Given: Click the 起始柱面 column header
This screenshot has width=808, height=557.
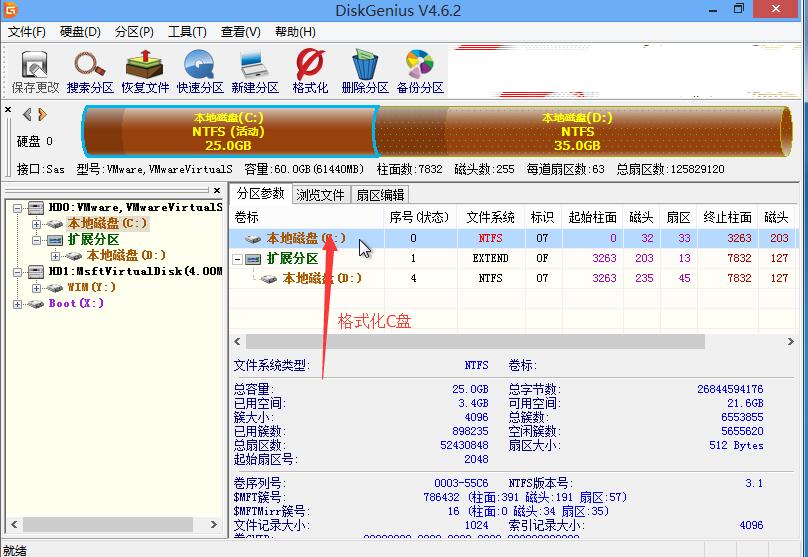Looking at the screenshot, I should click(593, 217).
